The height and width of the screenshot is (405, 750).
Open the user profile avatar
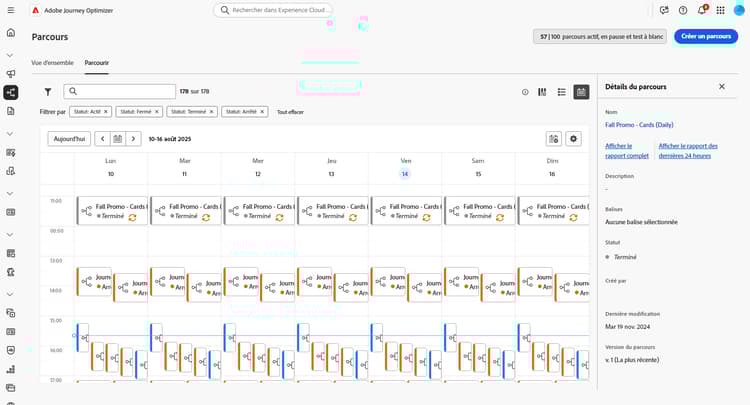[739, 10]
